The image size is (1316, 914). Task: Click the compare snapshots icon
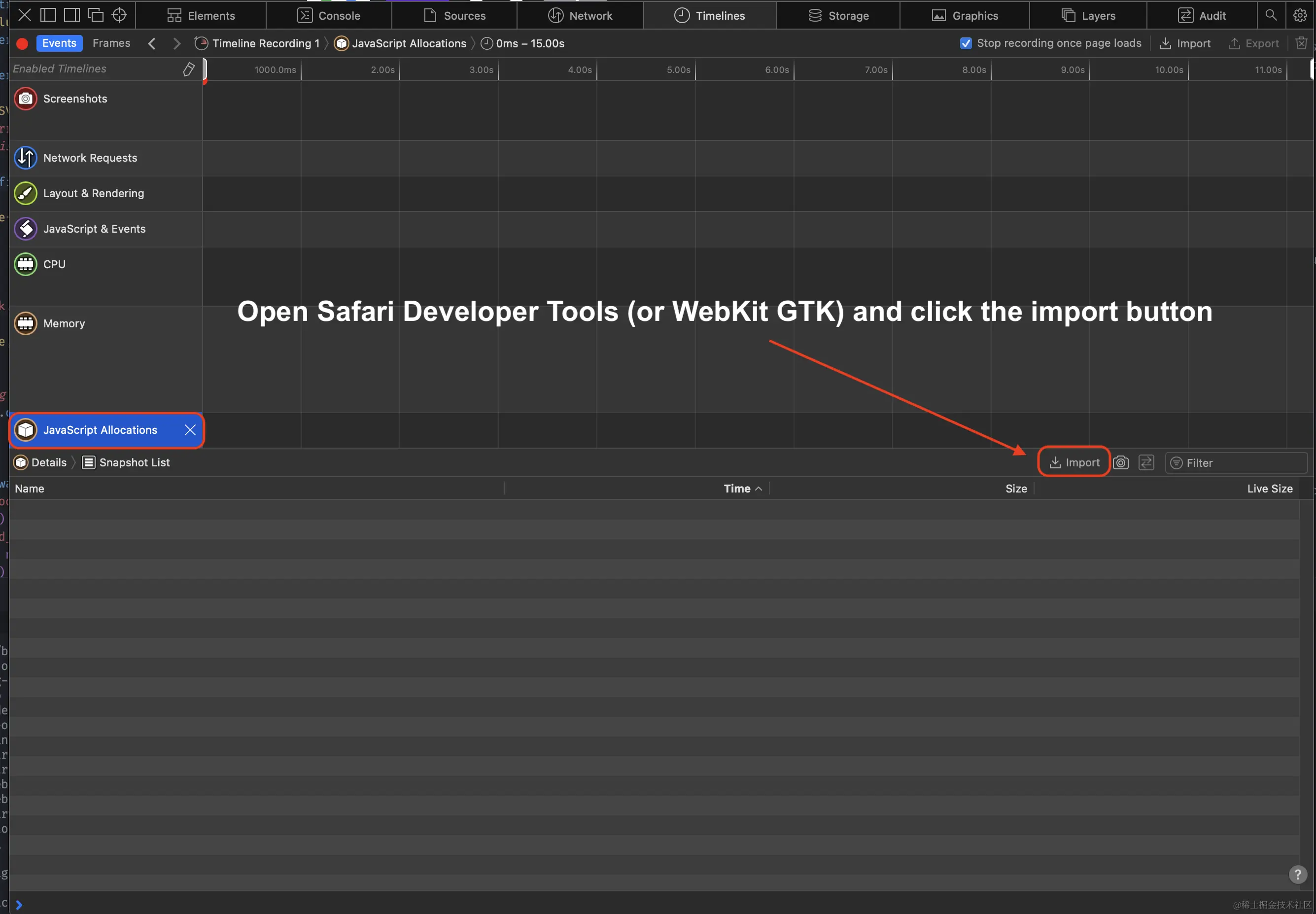click(1146, 463)
